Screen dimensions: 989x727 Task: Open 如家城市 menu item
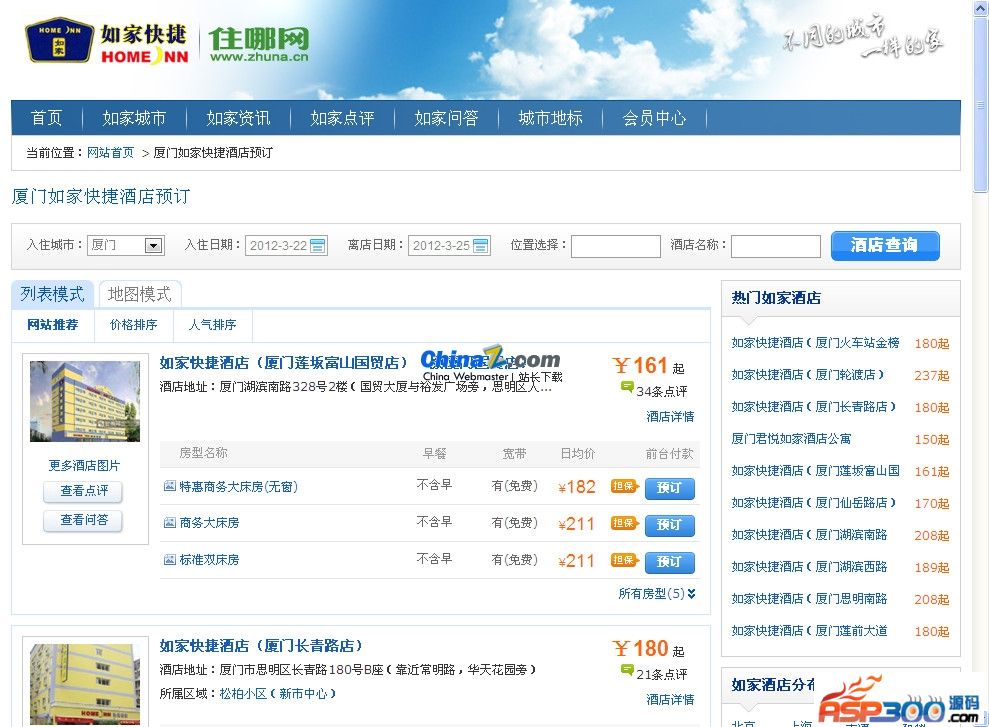(x=134, y=118)
